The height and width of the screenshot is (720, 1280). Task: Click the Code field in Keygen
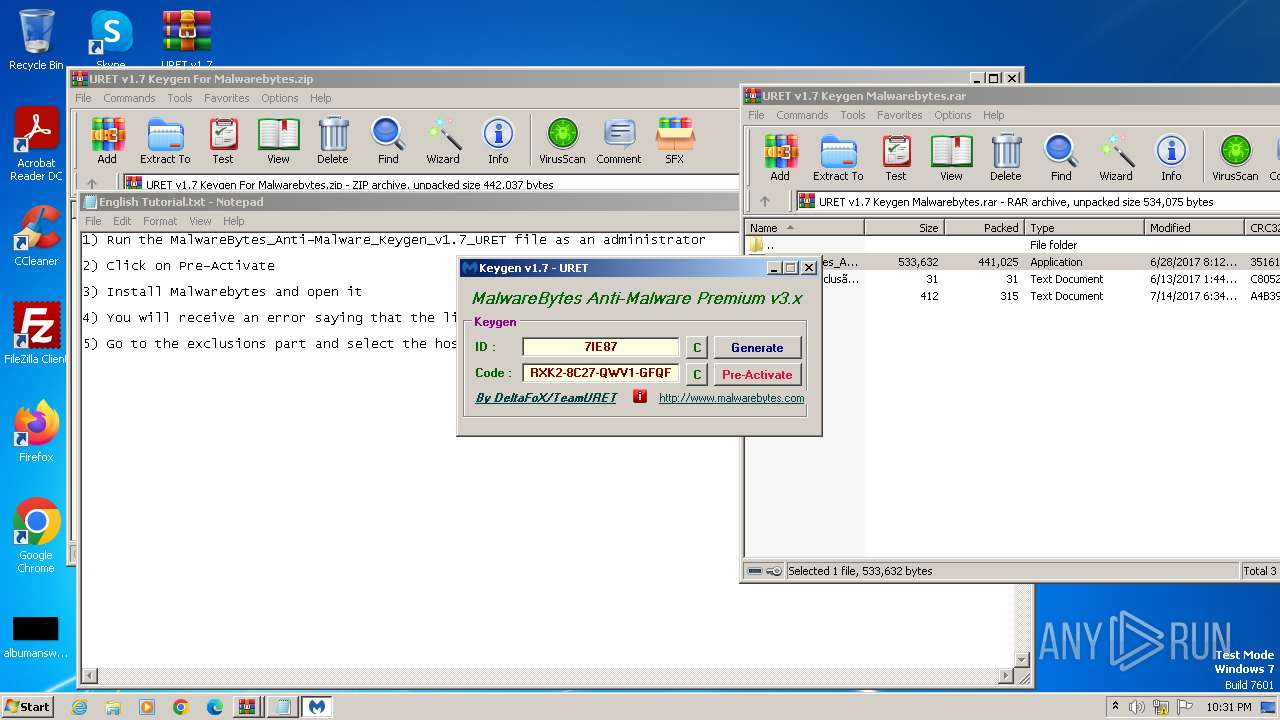click(601, 373)
